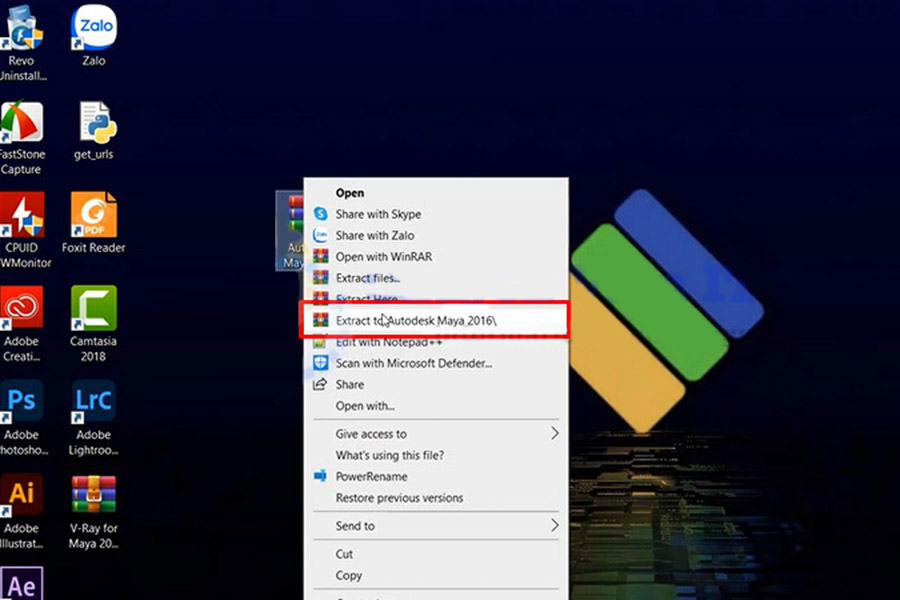Expand the Send to submenu arrow
Viewport: 900px width, 600px height.
tap(554, 525)
